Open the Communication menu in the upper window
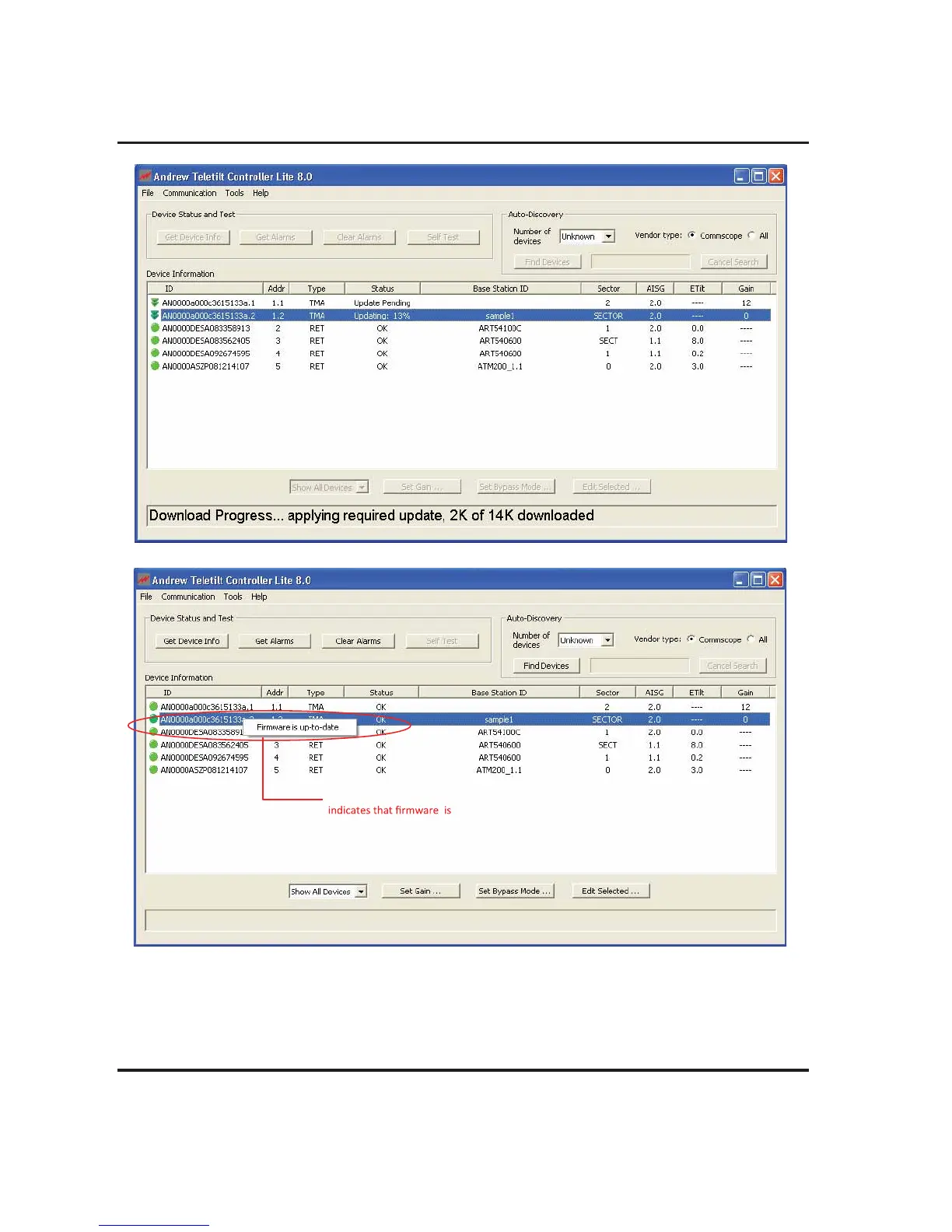This screenshot has height=1232, width=952. point(190,193)
